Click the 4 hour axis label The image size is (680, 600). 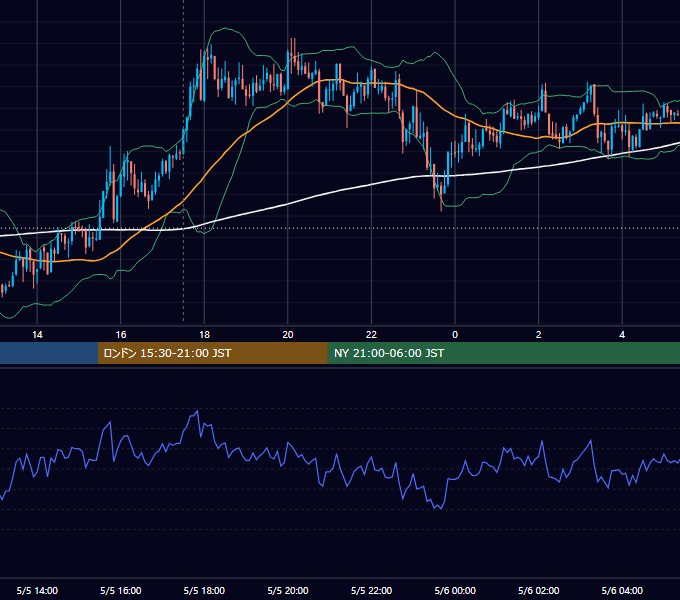(x=622, y=335)
